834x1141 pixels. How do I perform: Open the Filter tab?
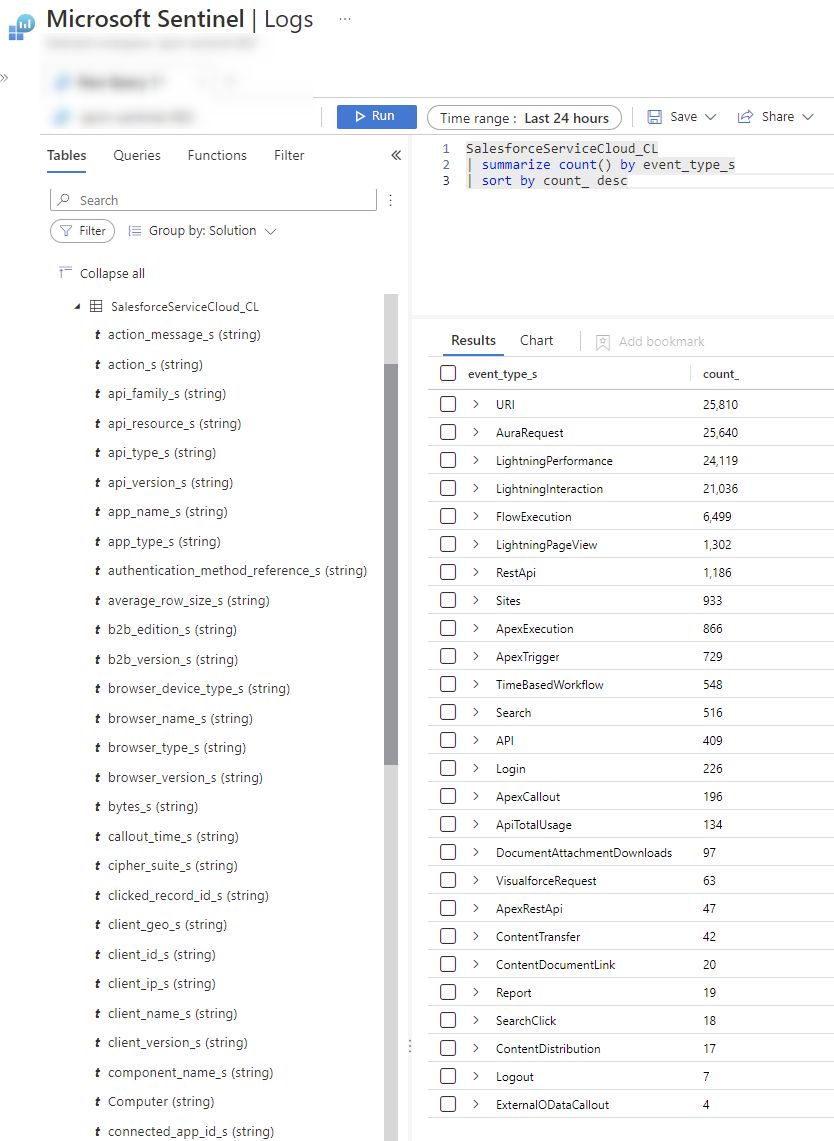pos(289,155)
